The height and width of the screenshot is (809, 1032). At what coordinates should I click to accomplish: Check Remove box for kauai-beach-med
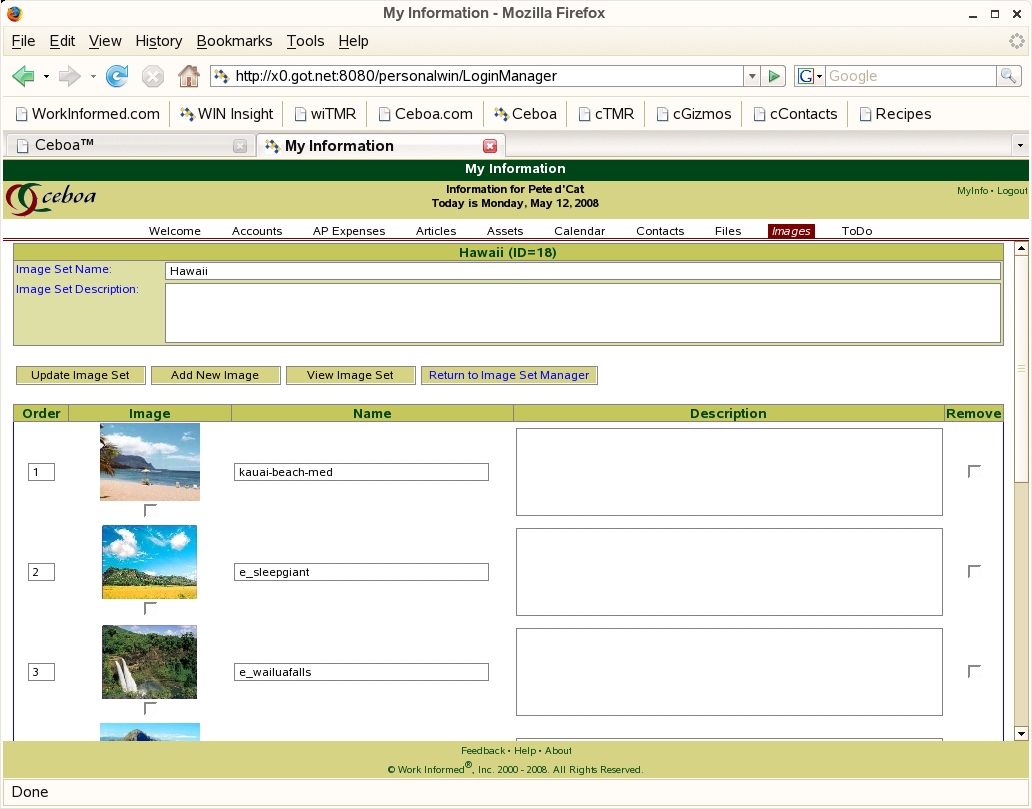pos(974,471)
